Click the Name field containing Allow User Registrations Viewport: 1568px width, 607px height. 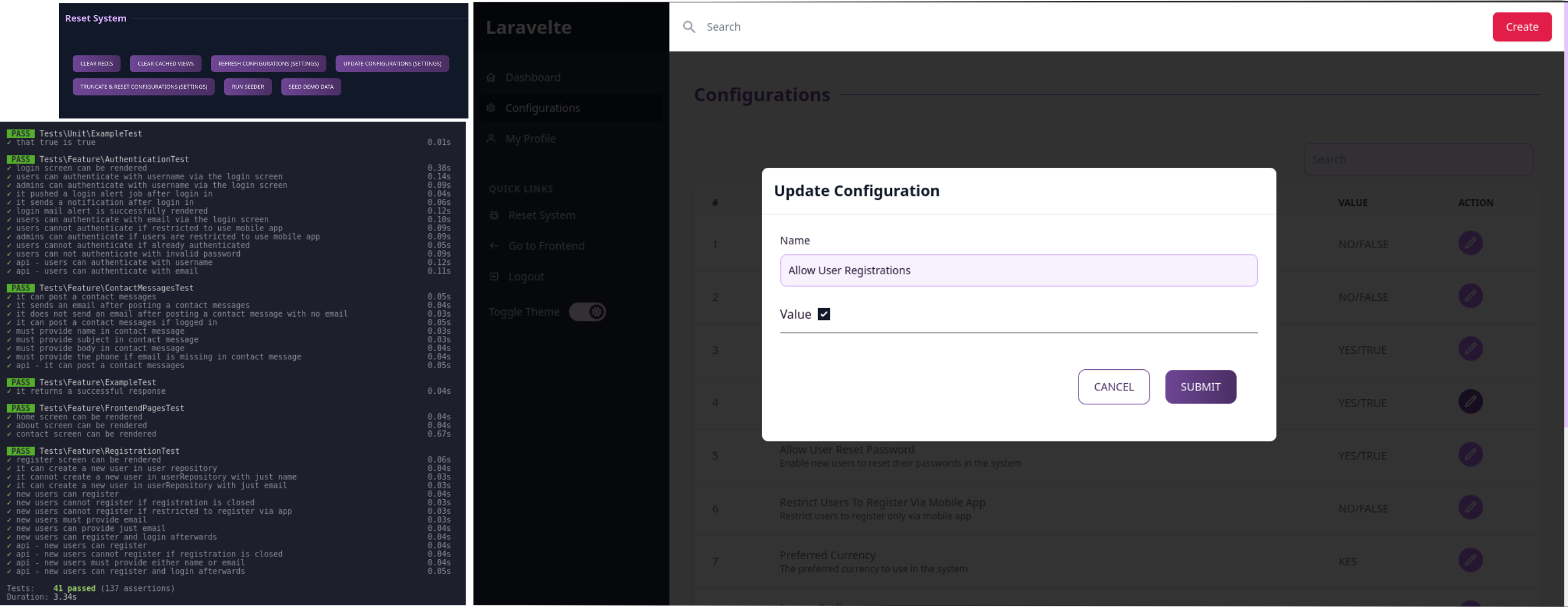[x=1019, y=270]
